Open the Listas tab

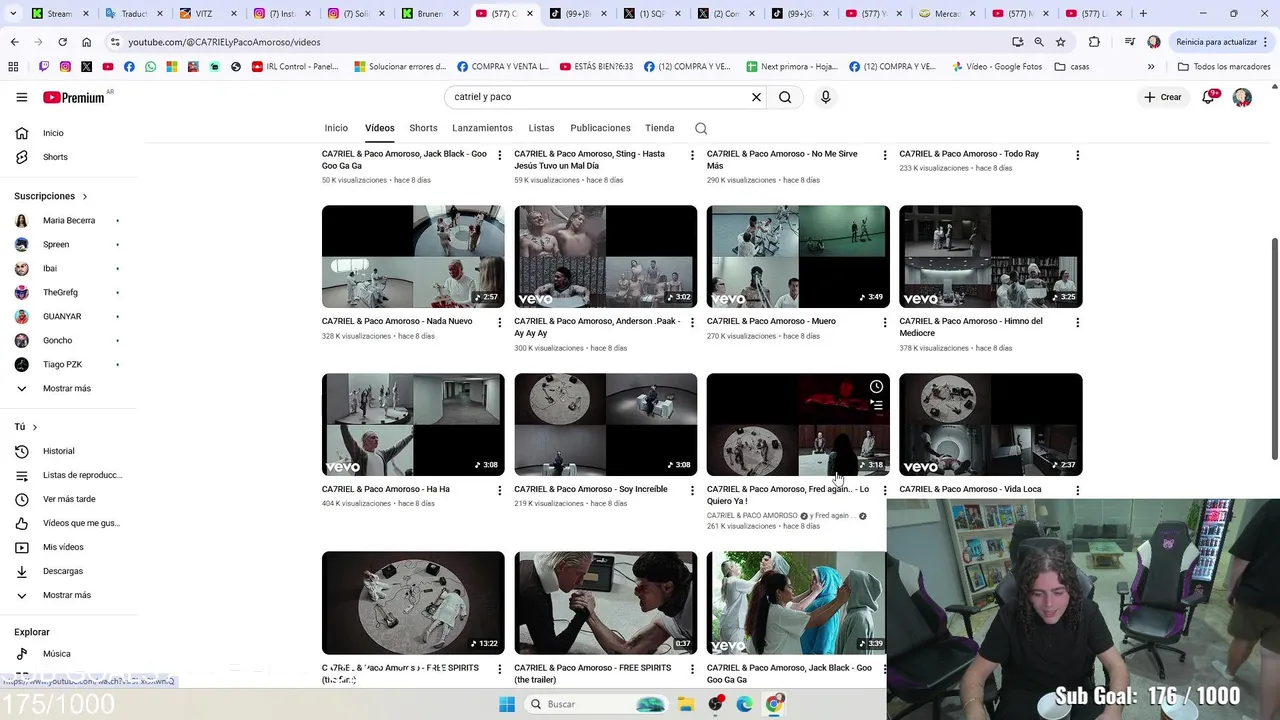coord(541,128)
